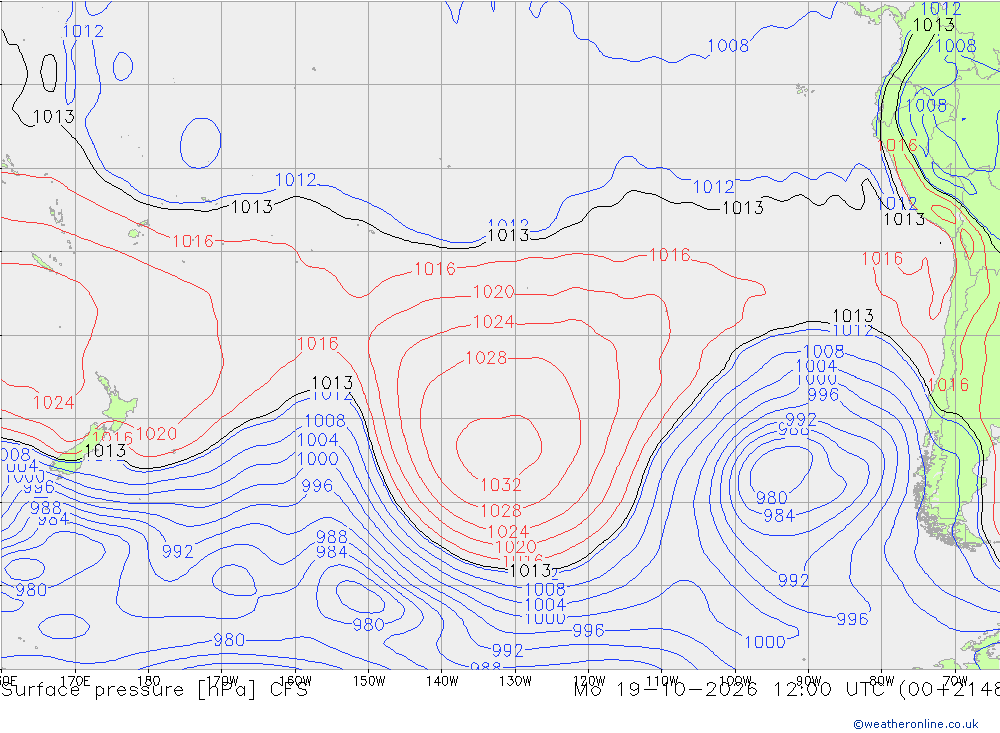
Task: Click the blue 1004 label directly below 1008 near 90W
Action: point(816,366)
